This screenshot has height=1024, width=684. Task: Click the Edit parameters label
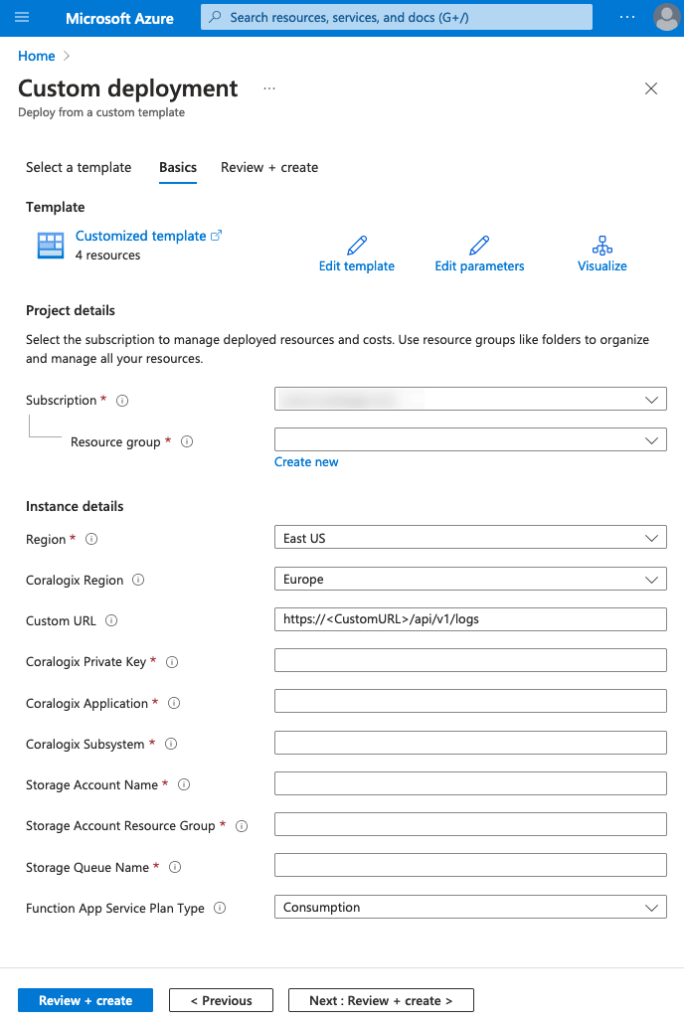point(480,266)
